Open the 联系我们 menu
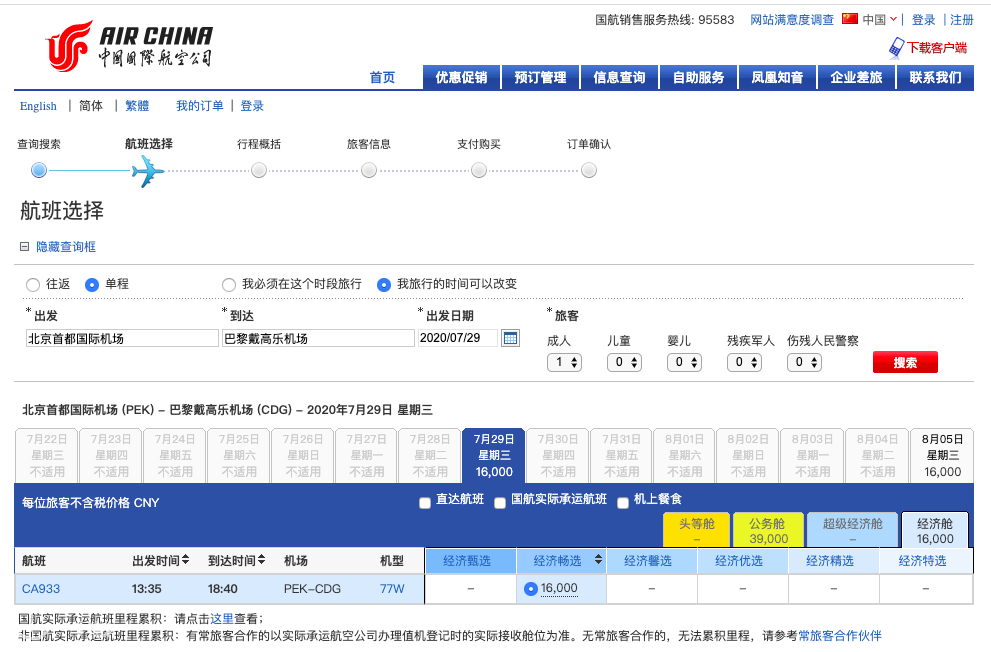991x652 pixels. coord(935,78)
